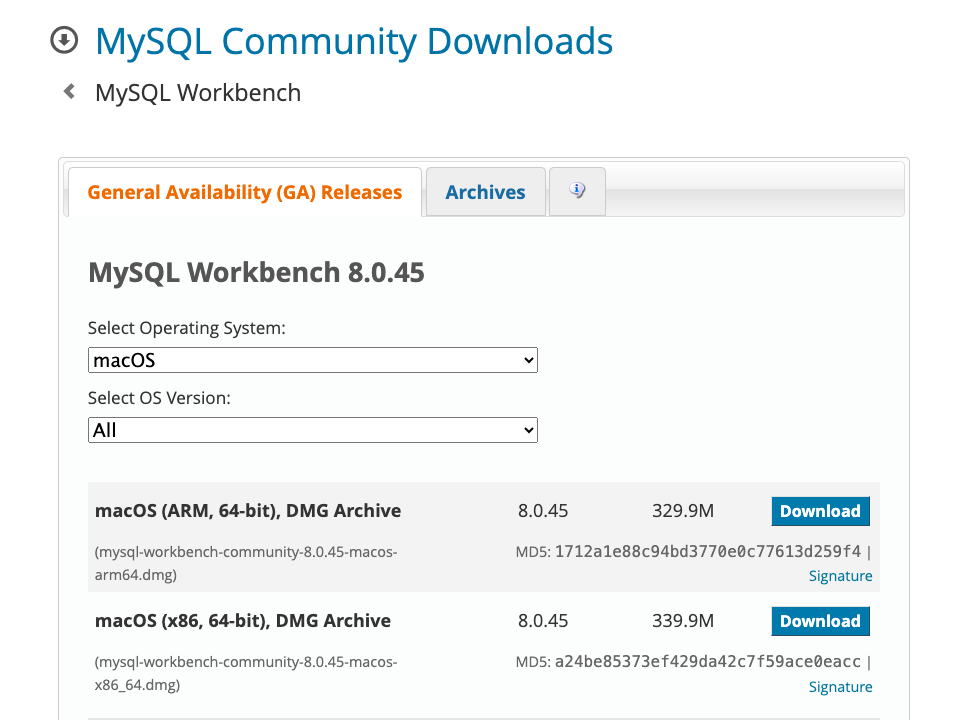Click the x86_64.dmg file name text
The height and width of the screenshot is (720, 979).
click(246, 673)
